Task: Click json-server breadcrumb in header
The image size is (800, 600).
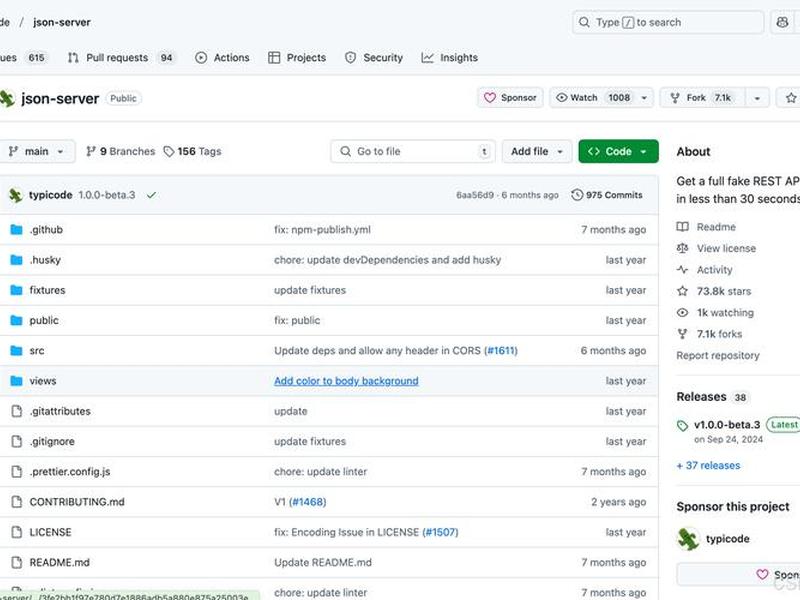Action: tap(62, 22)
